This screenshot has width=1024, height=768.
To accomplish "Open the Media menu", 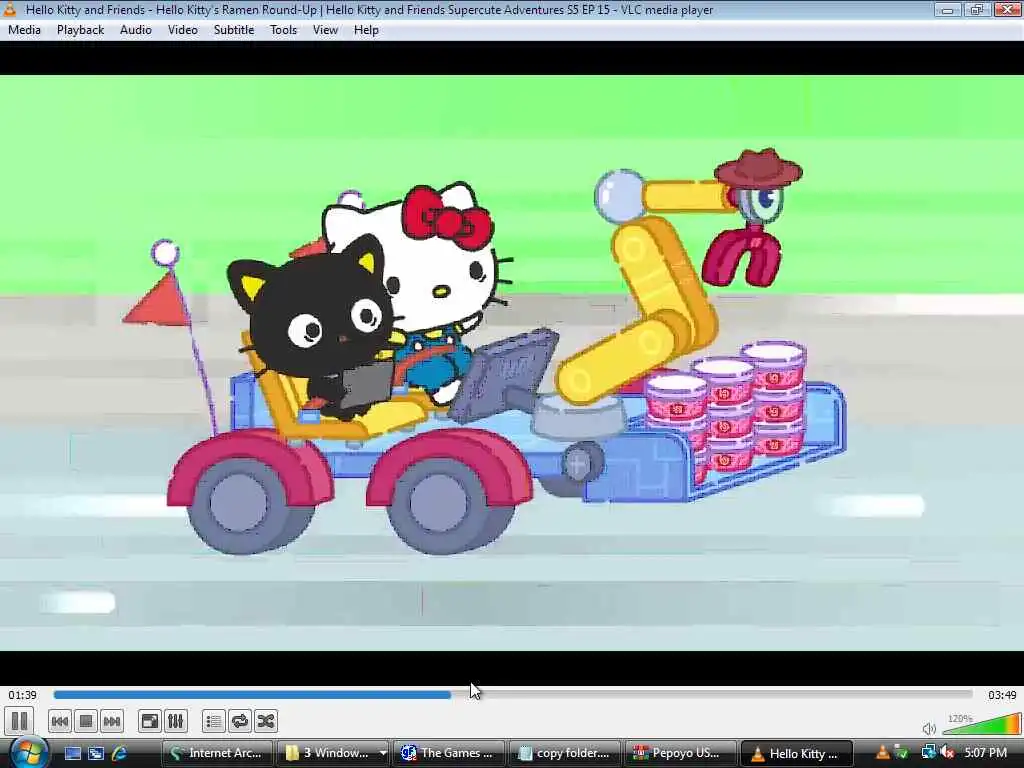I will pos(24,30).
